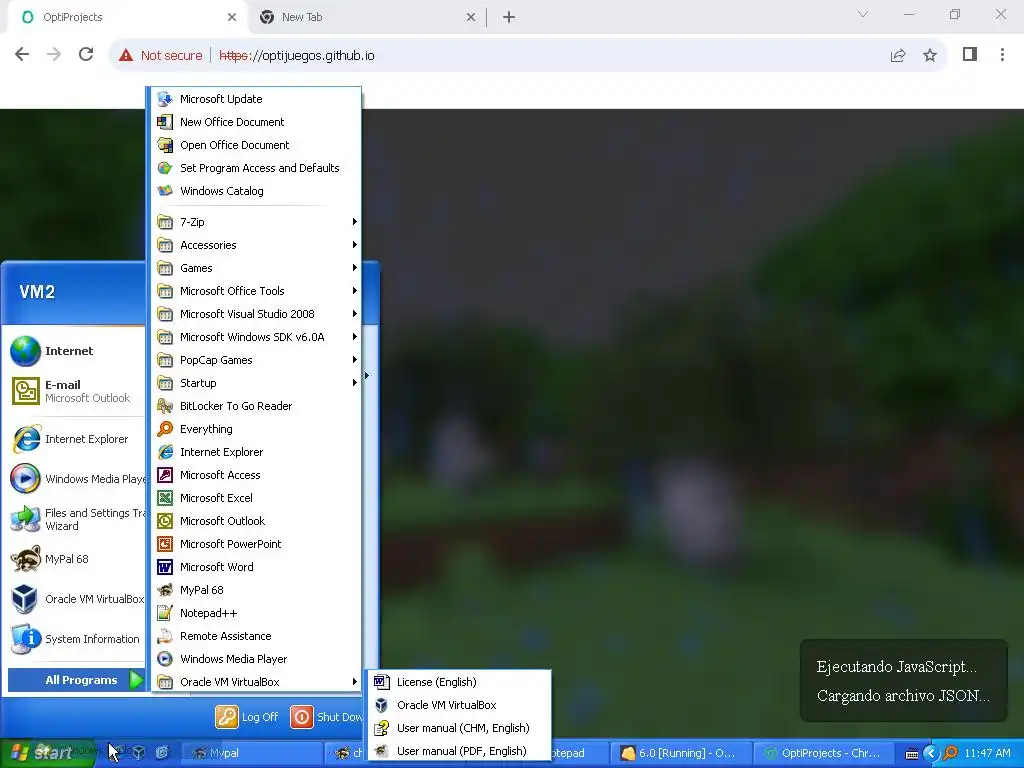Screen dimensions: 1024x768
Task: Open Internet Explorer in Start menu left pane
Action: point(75,439)
